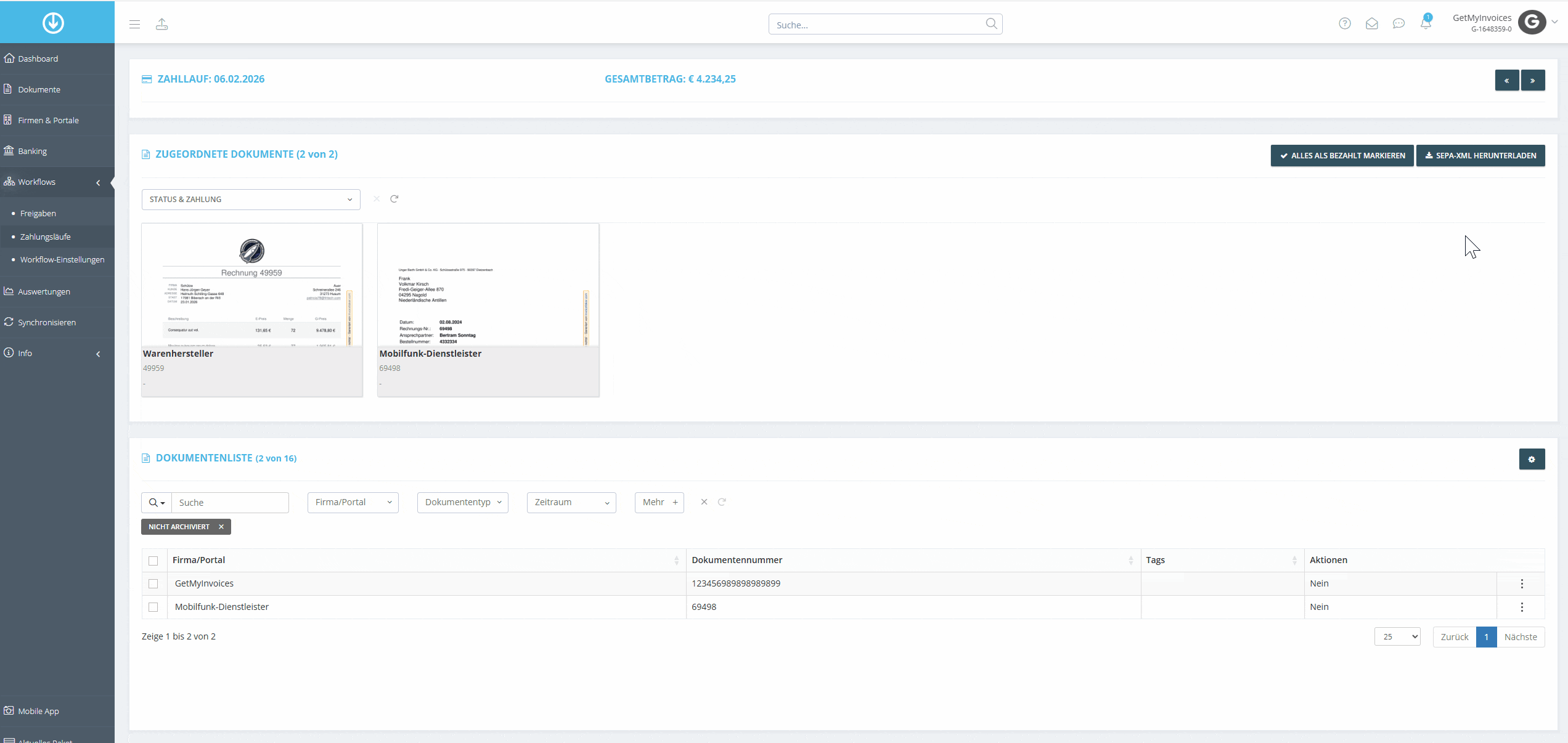
Task: Go to Banking in sidebar
Action: point(32,151)
